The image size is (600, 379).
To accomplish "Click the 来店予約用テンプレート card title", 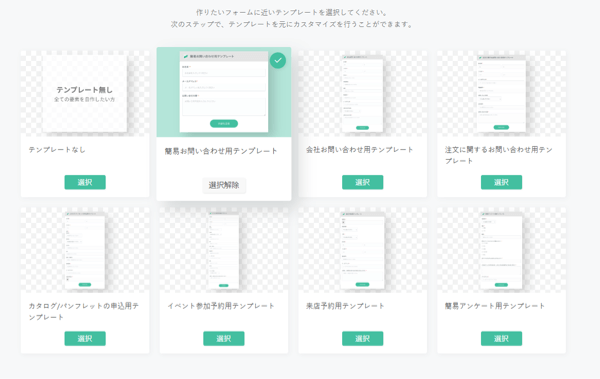I will [345, 306].
